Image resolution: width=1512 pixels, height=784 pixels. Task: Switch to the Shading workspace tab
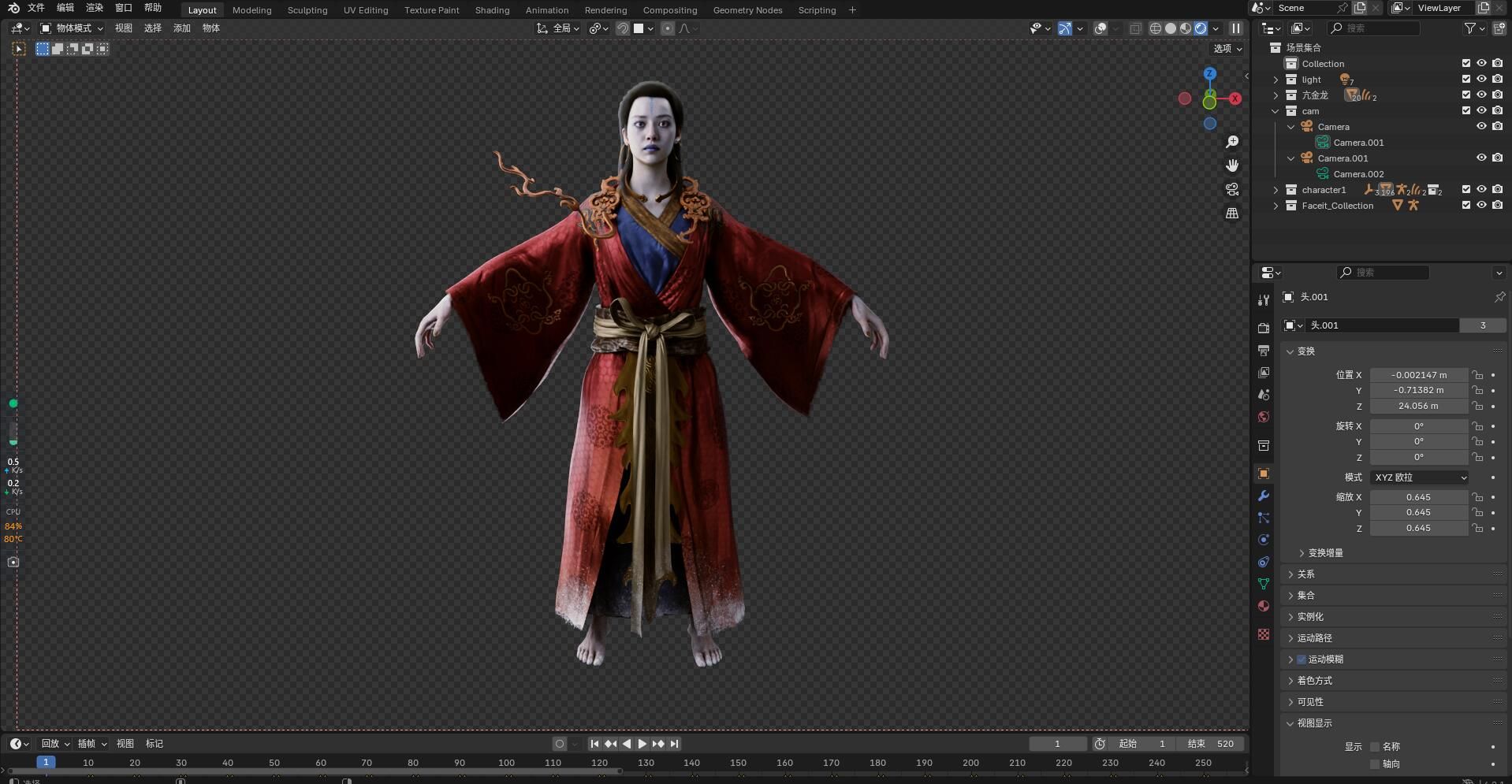492,10
